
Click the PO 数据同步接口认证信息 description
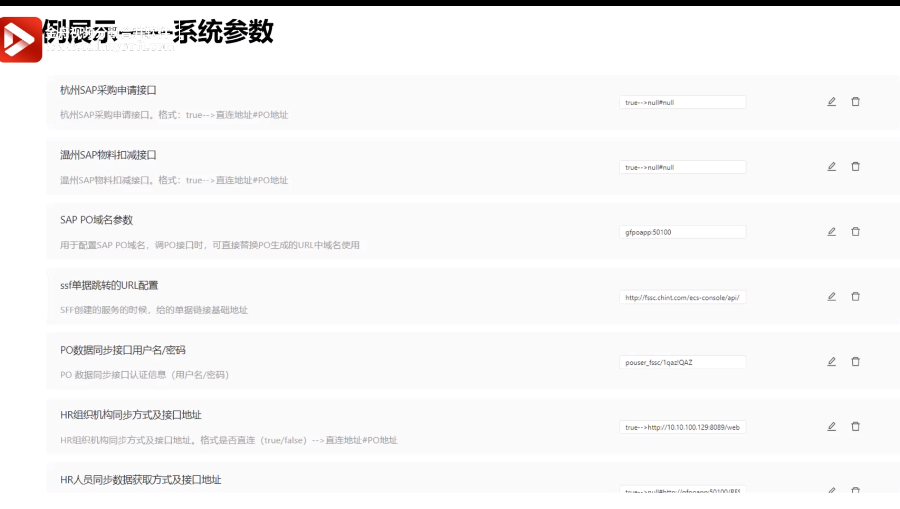pos(145,375)
